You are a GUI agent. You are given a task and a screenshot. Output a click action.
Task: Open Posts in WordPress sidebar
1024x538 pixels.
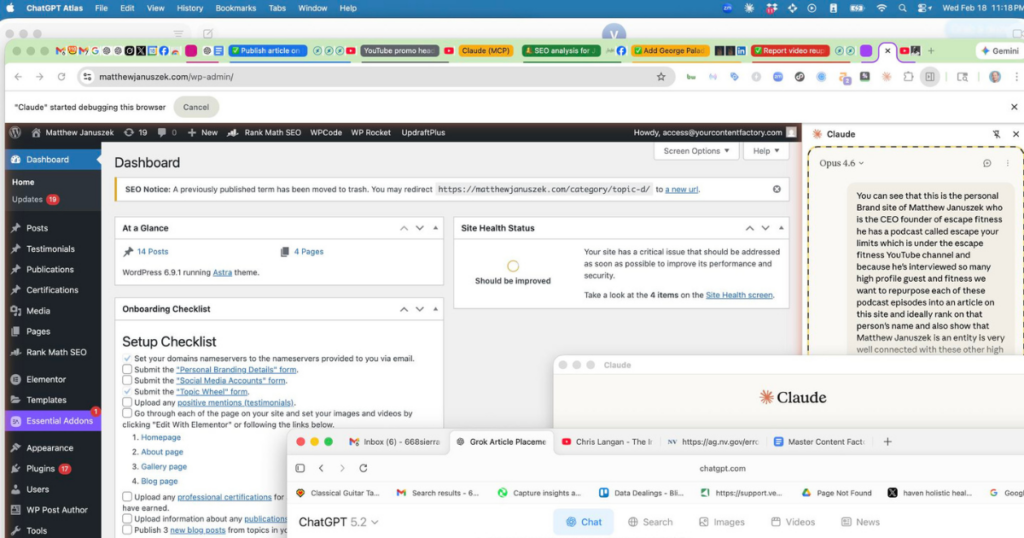click(37, 228)
